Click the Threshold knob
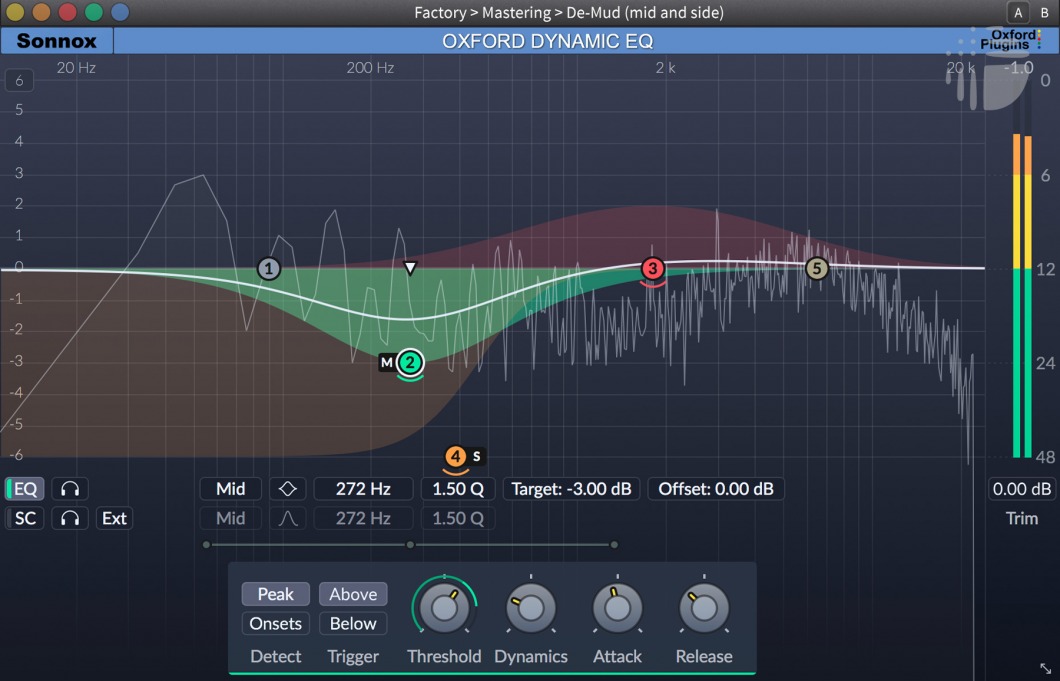 point(444,608)
